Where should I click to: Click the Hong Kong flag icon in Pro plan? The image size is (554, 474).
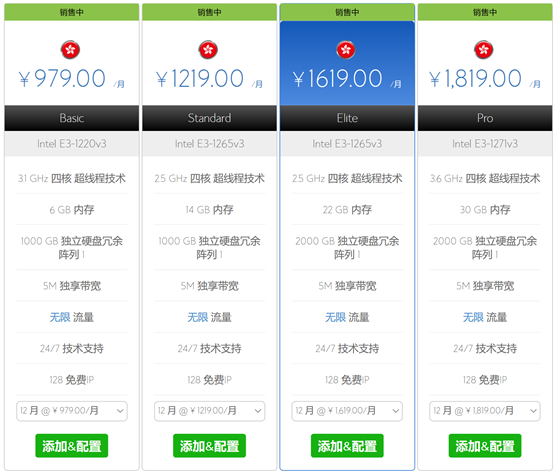point(484,50)
